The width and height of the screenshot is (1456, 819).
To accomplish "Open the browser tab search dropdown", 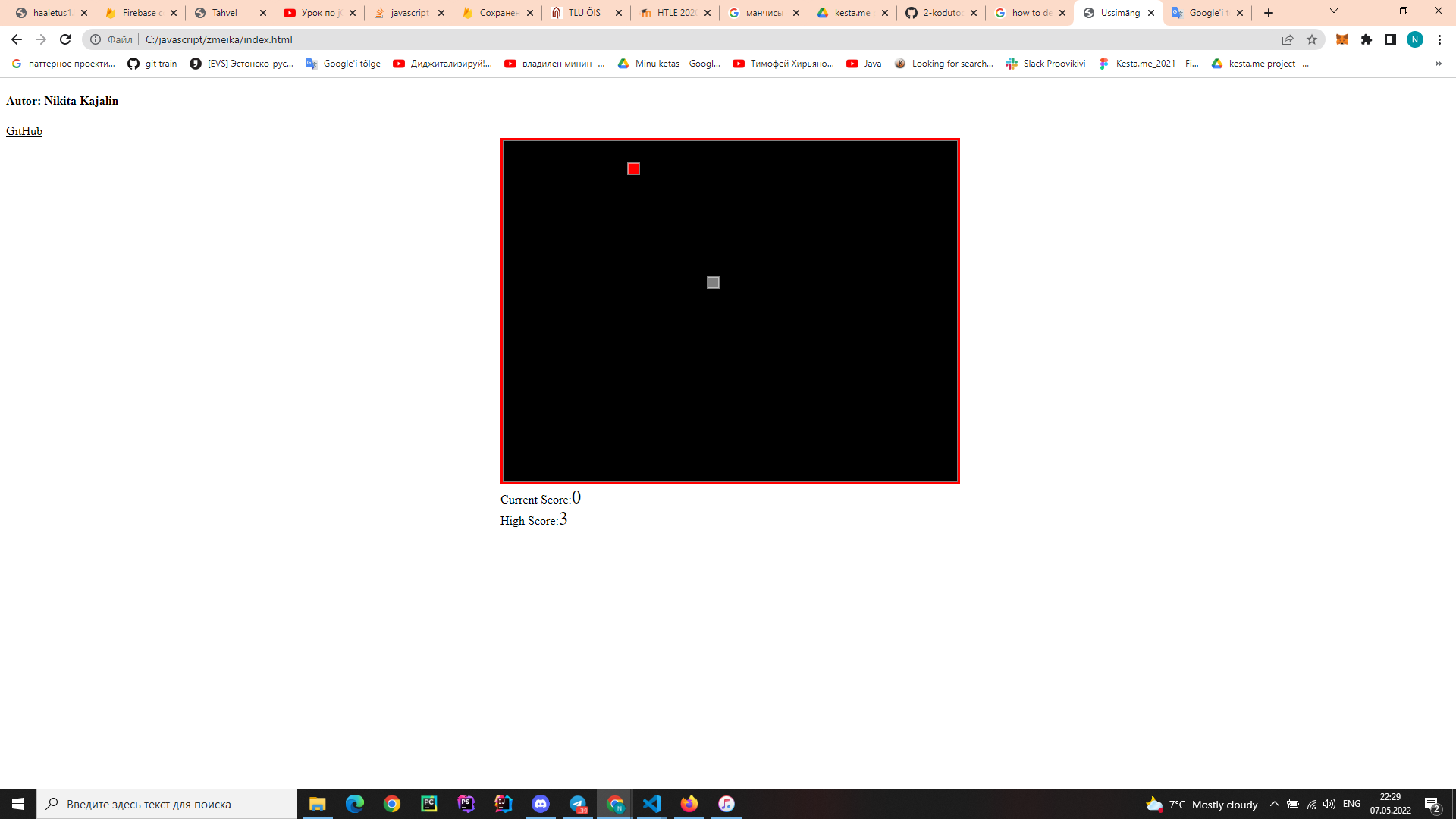I will [x=1333, y=12].
